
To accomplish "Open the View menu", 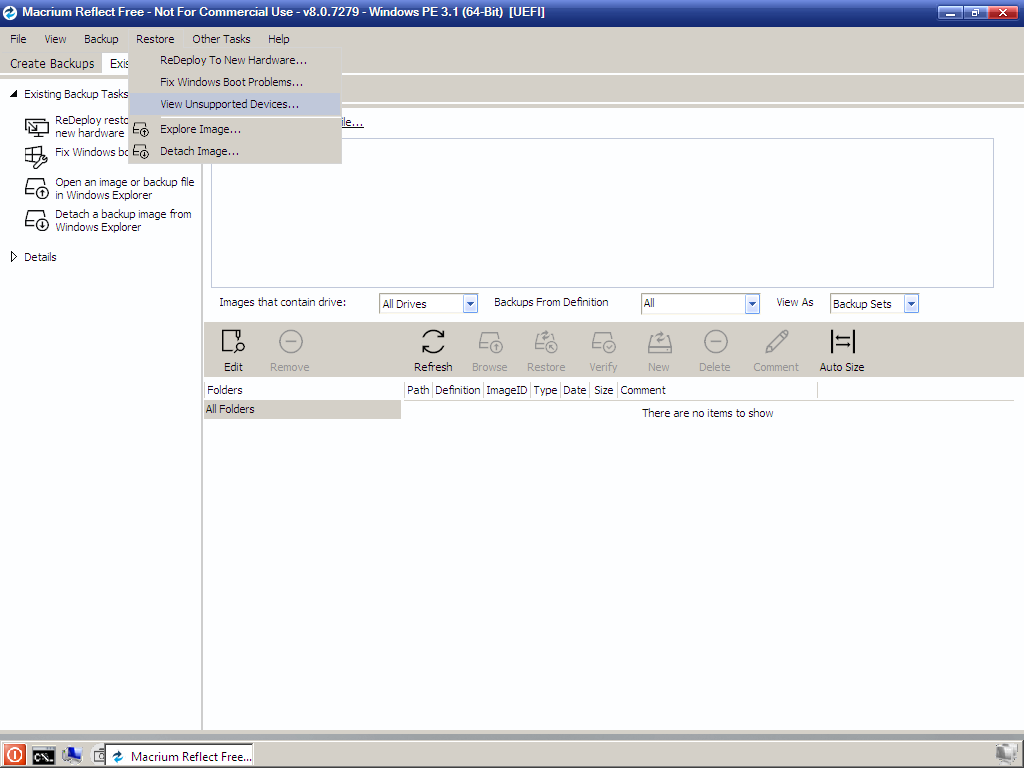I will pyautogui.click(x=55, y=39).
